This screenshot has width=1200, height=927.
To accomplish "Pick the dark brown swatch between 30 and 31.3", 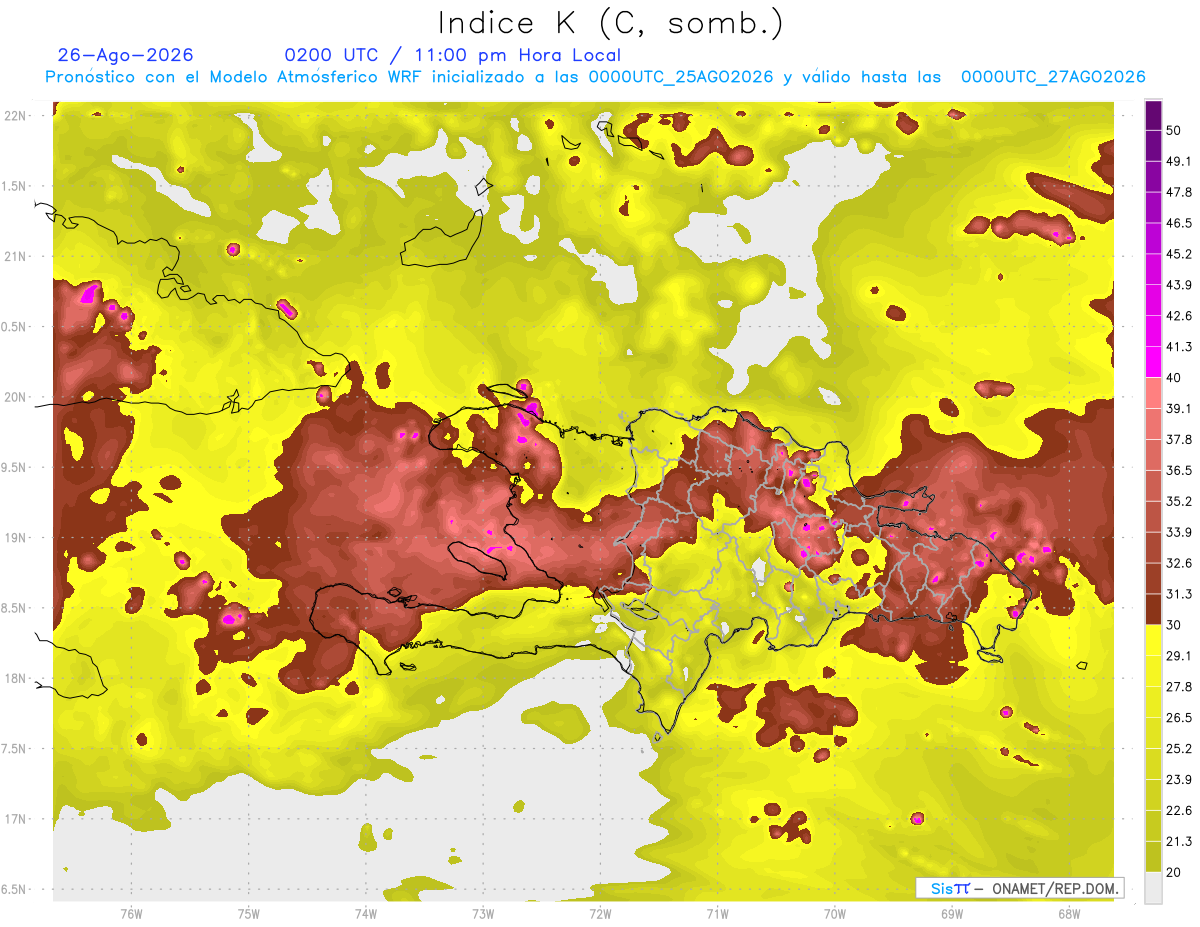I will tap(1153, 609).
